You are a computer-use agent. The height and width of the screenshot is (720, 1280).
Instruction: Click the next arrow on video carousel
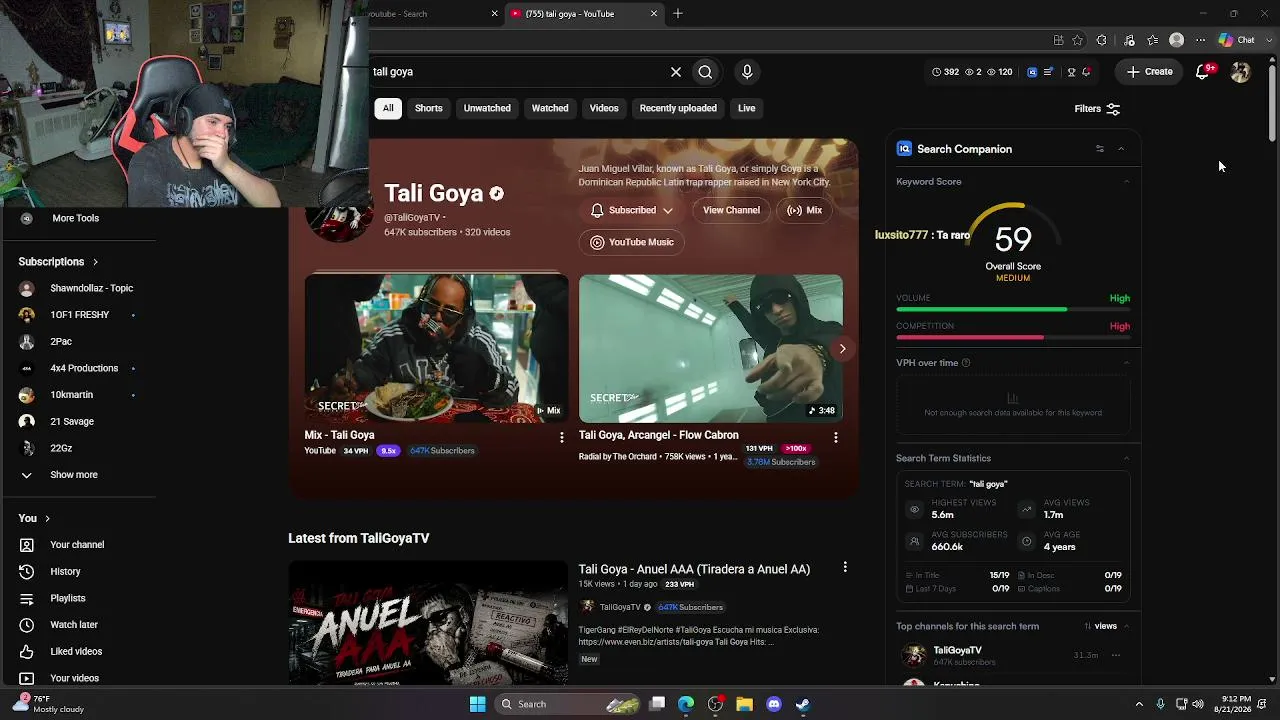point(842,349)
